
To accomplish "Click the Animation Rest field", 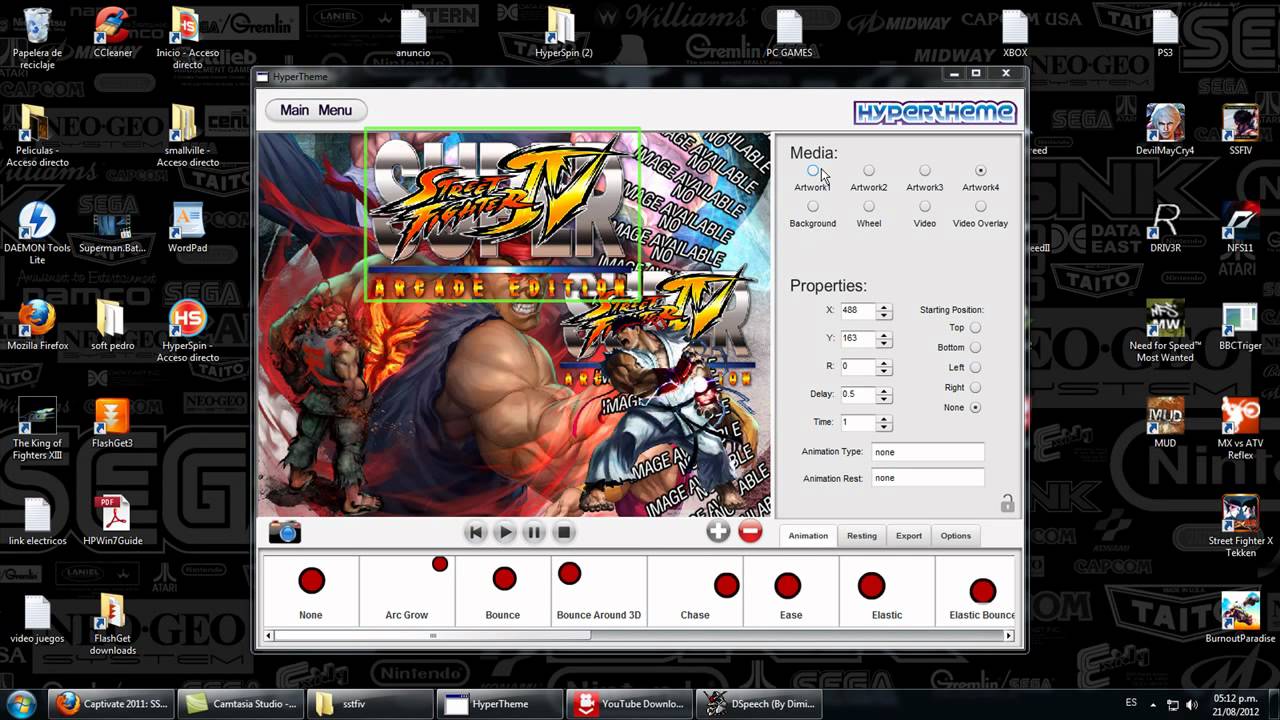I will pos(928,478).
